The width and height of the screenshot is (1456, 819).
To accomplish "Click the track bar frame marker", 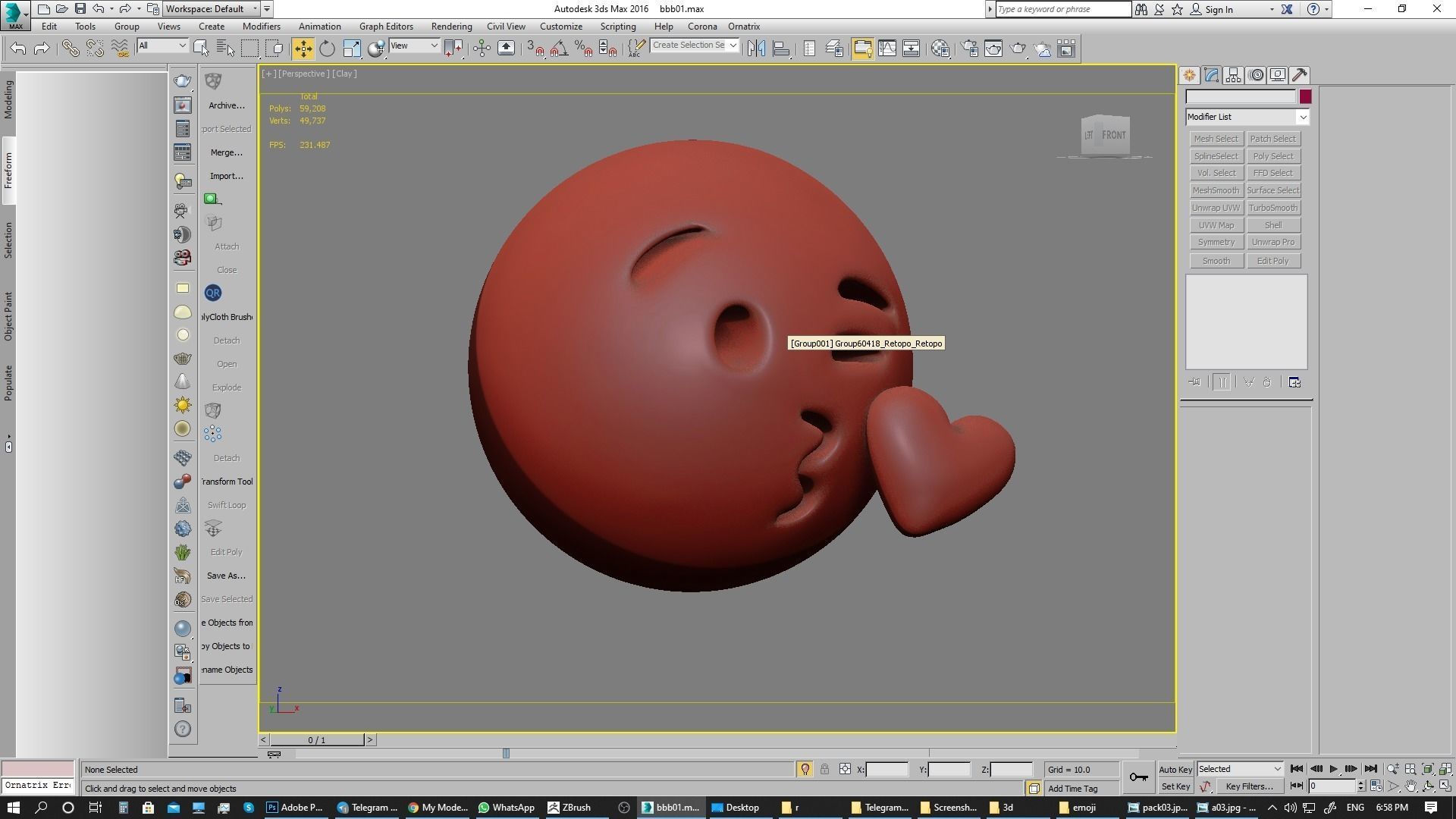I will (506, 753).
